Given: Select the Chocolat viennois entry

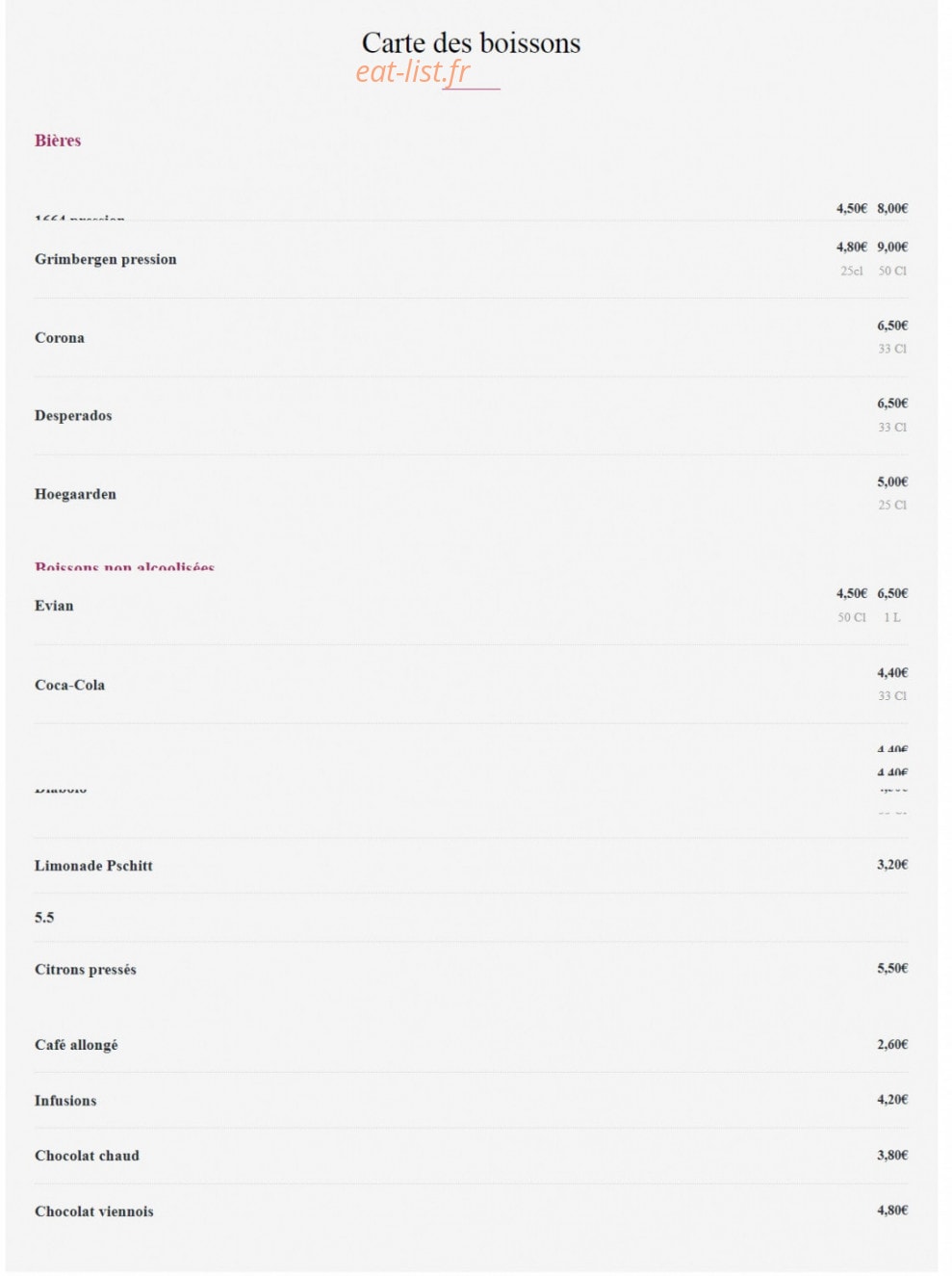Looking at the screenshot, I should 94,1211.
